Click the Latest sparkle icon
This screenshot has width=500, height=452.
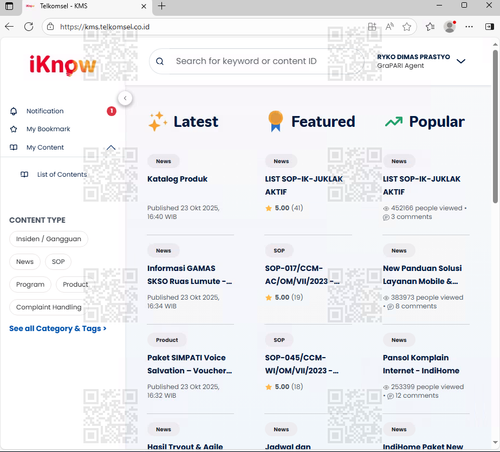point(157,121)
